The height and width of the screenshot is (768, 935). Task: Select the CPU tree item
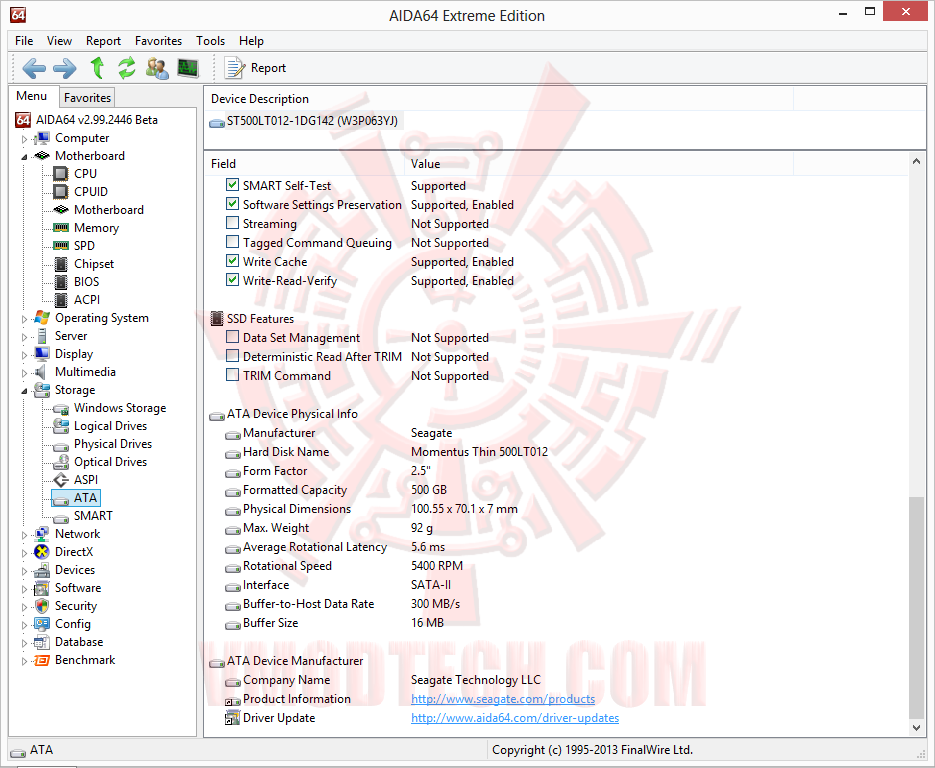85,174
